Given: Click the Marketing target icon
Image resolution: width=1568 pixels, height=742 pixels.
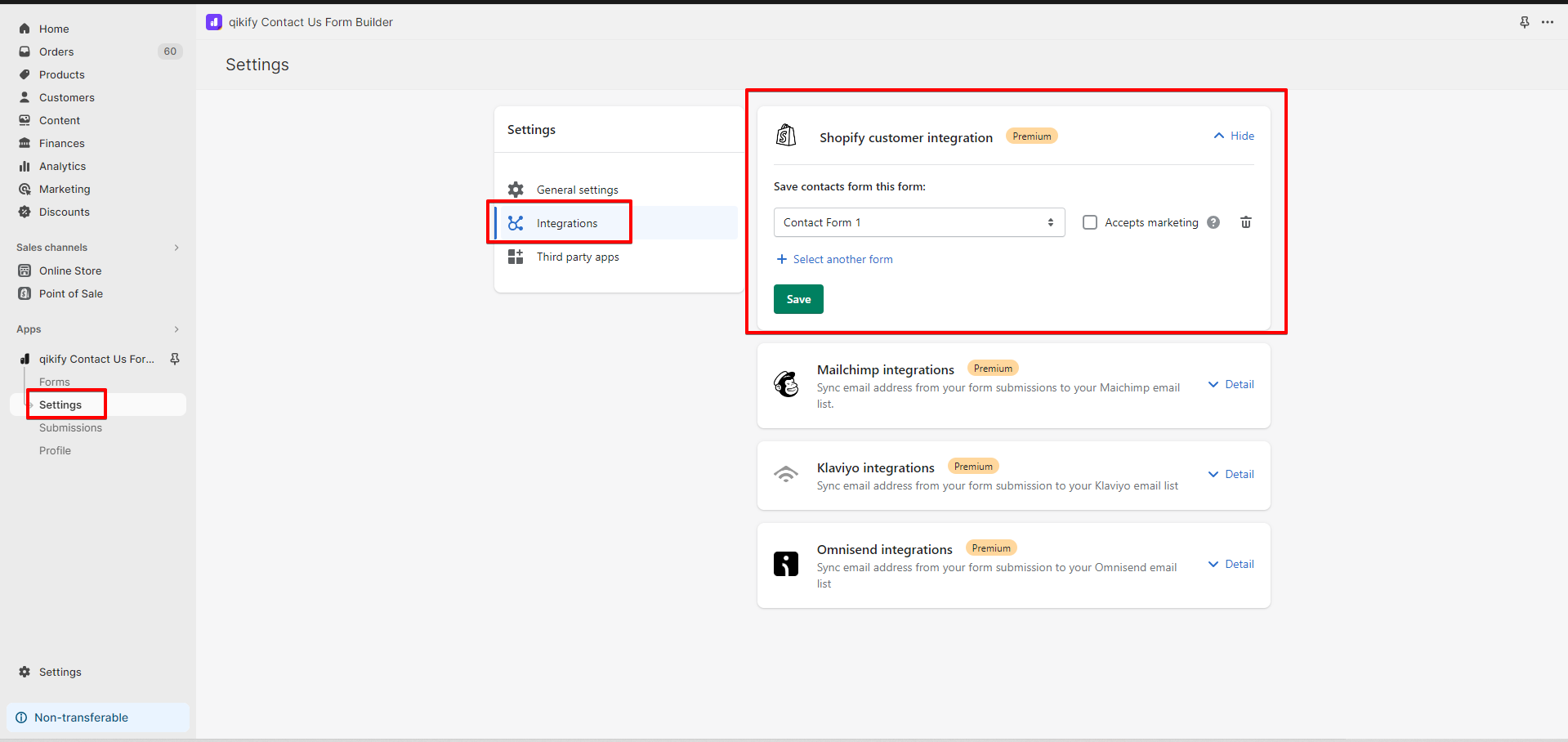Looking at the screenshot, I should [25, 189].
